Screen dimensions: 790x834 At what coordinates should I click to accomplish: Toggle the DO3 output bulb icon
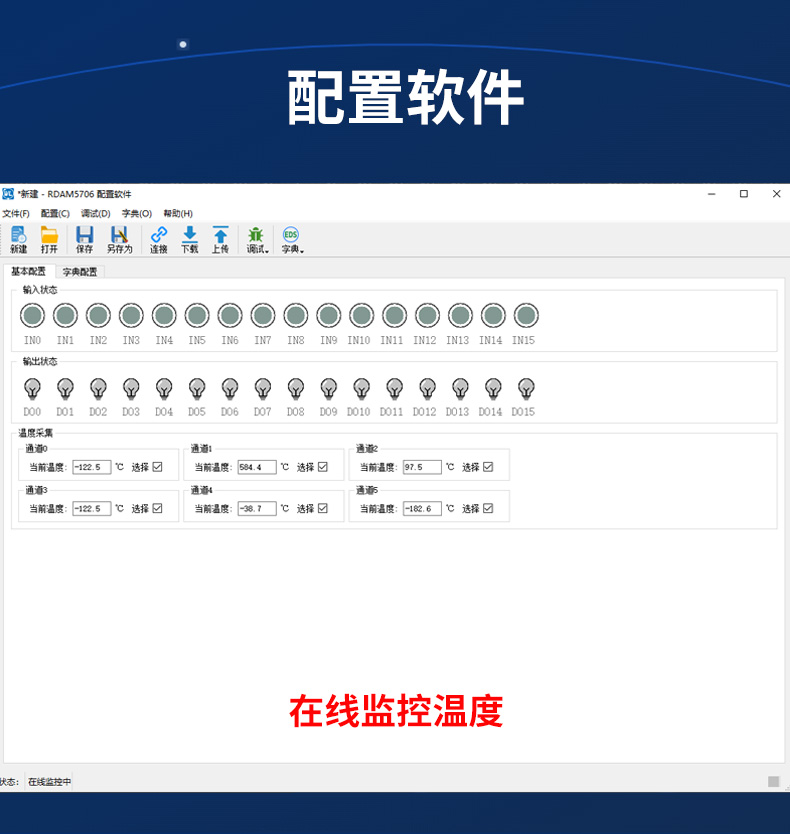[x=131, y=388]
